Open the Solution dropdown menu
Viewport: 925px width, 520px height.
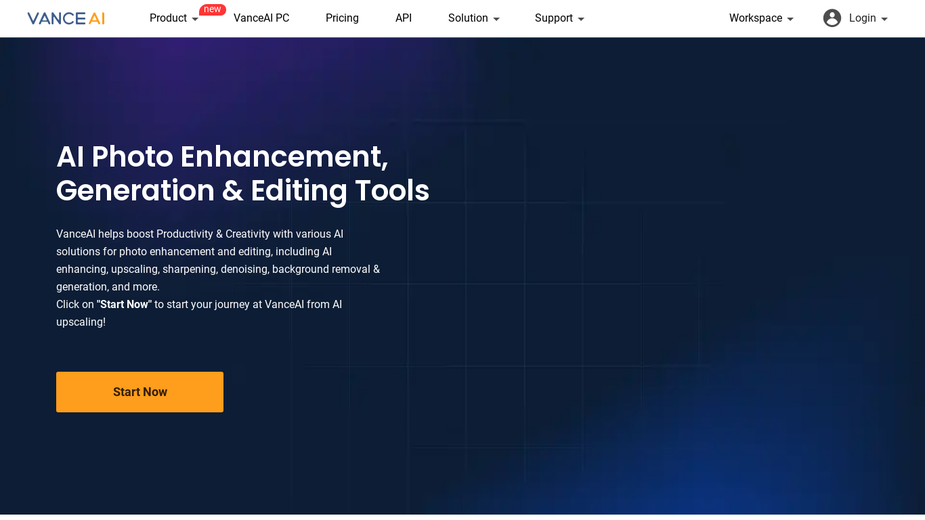point(474,18)
